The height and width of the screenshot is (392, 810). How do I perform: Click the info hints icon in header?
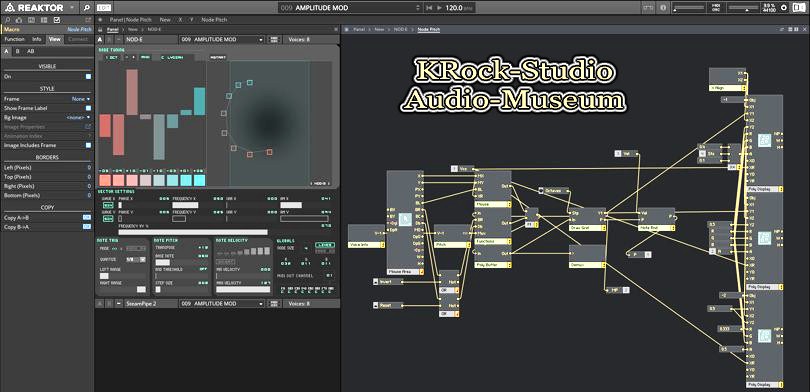[663, 8]
